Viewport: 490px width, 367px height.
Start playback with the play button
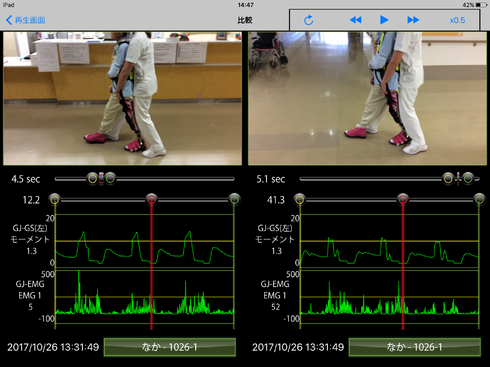pos(384,20)
